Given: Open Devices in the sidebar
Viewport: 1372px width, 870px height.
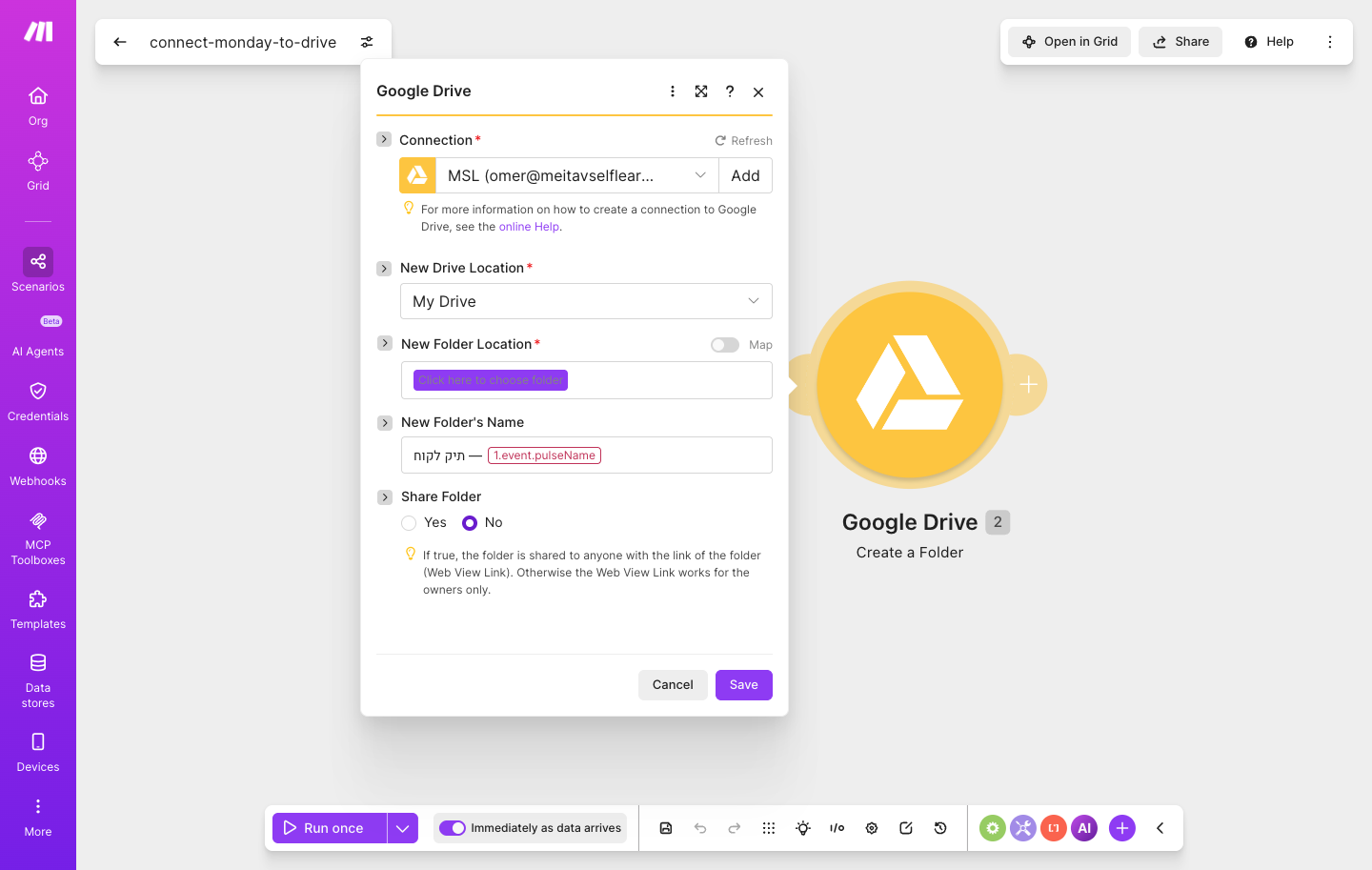Looking at the screenshot, I should pos(38,752).
